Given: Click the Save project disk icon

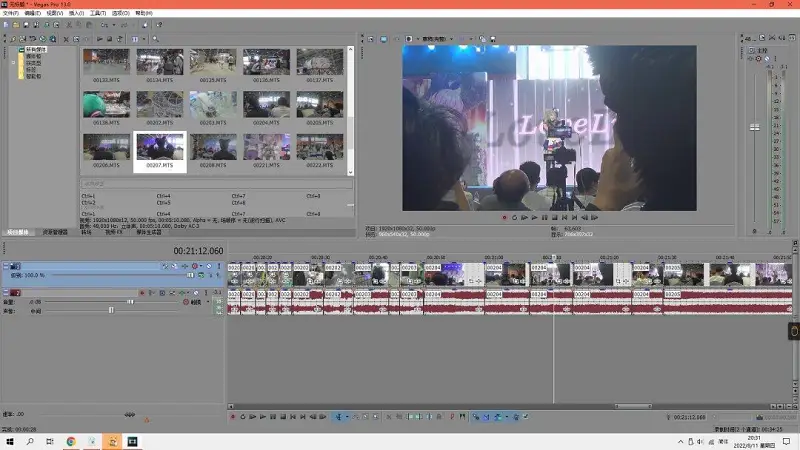Looking at the screenshot, I should [26, 24].
